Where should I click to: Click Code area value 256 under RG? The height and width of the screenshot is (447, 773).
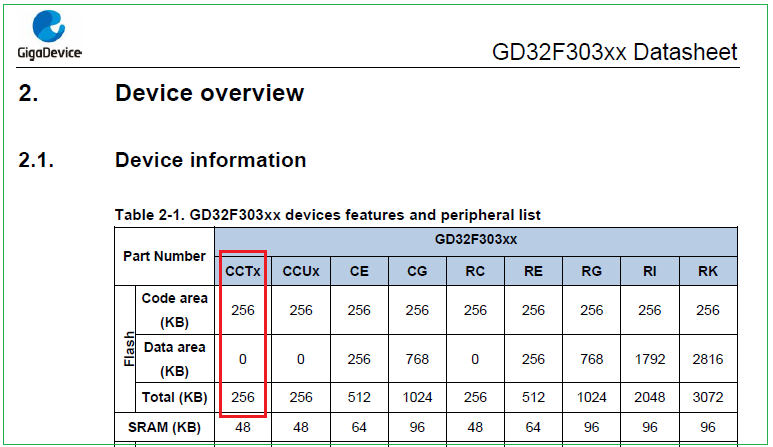pyautogui.click(x=592, y=310)
